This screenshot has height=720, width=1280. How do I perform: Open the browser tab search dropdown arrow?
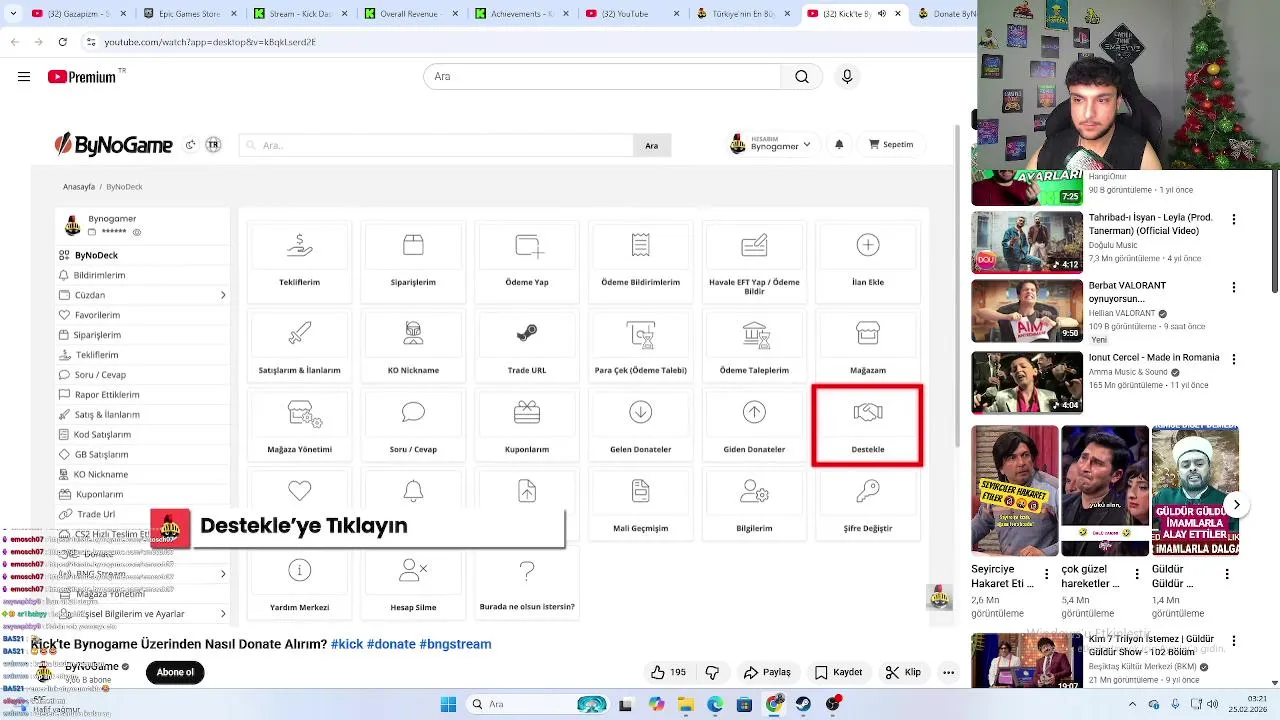(13, 14)
